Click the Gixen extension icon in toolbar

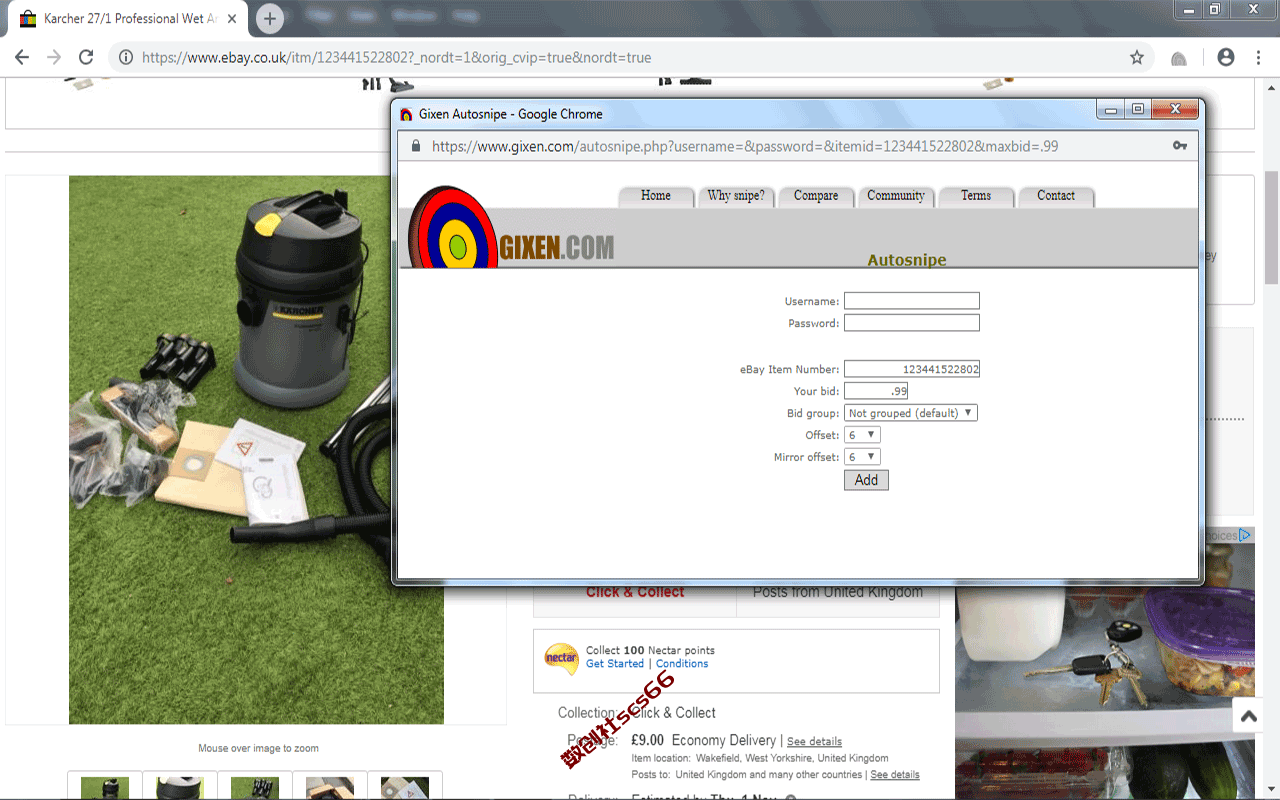(x=1179, y=59)
